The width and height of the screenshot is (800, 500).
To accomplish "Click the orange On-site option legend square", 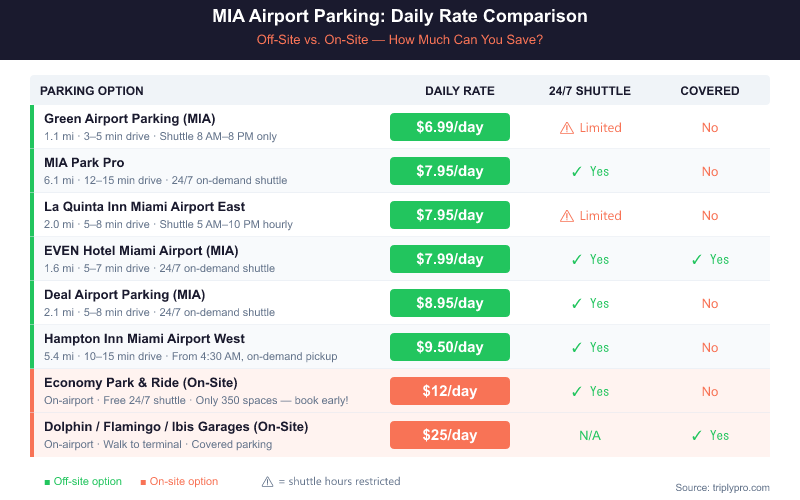I will 143,482.
